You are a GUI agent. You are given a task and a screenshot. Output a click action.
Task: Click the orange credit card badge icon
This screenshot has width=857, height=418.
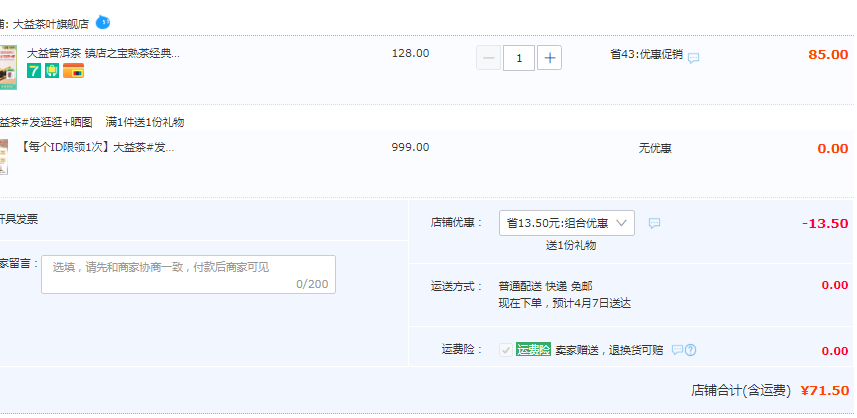(73, 71)
